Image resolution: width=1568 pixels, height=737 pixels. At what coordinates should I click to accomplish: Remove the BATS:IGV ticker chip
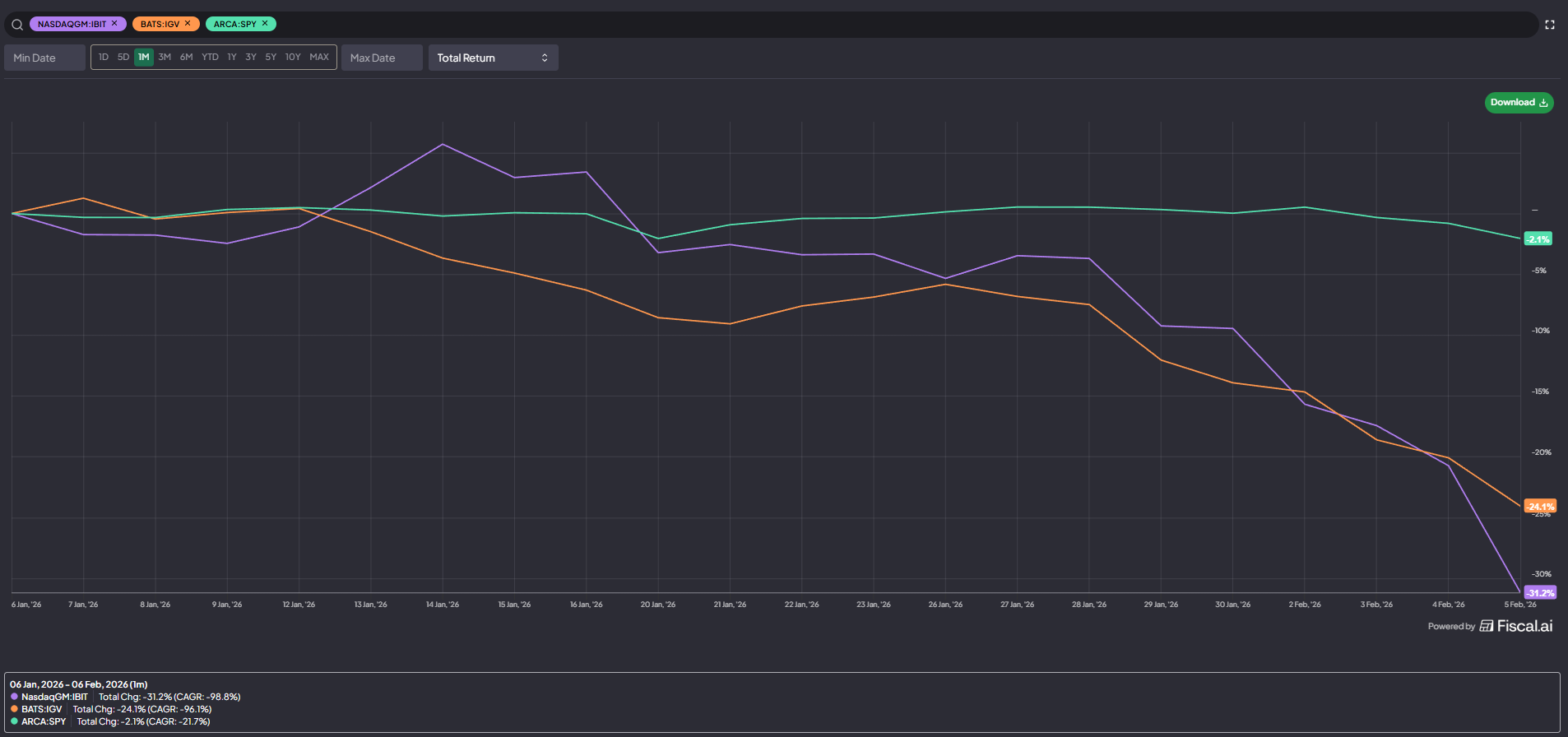(x=188, y=24)
